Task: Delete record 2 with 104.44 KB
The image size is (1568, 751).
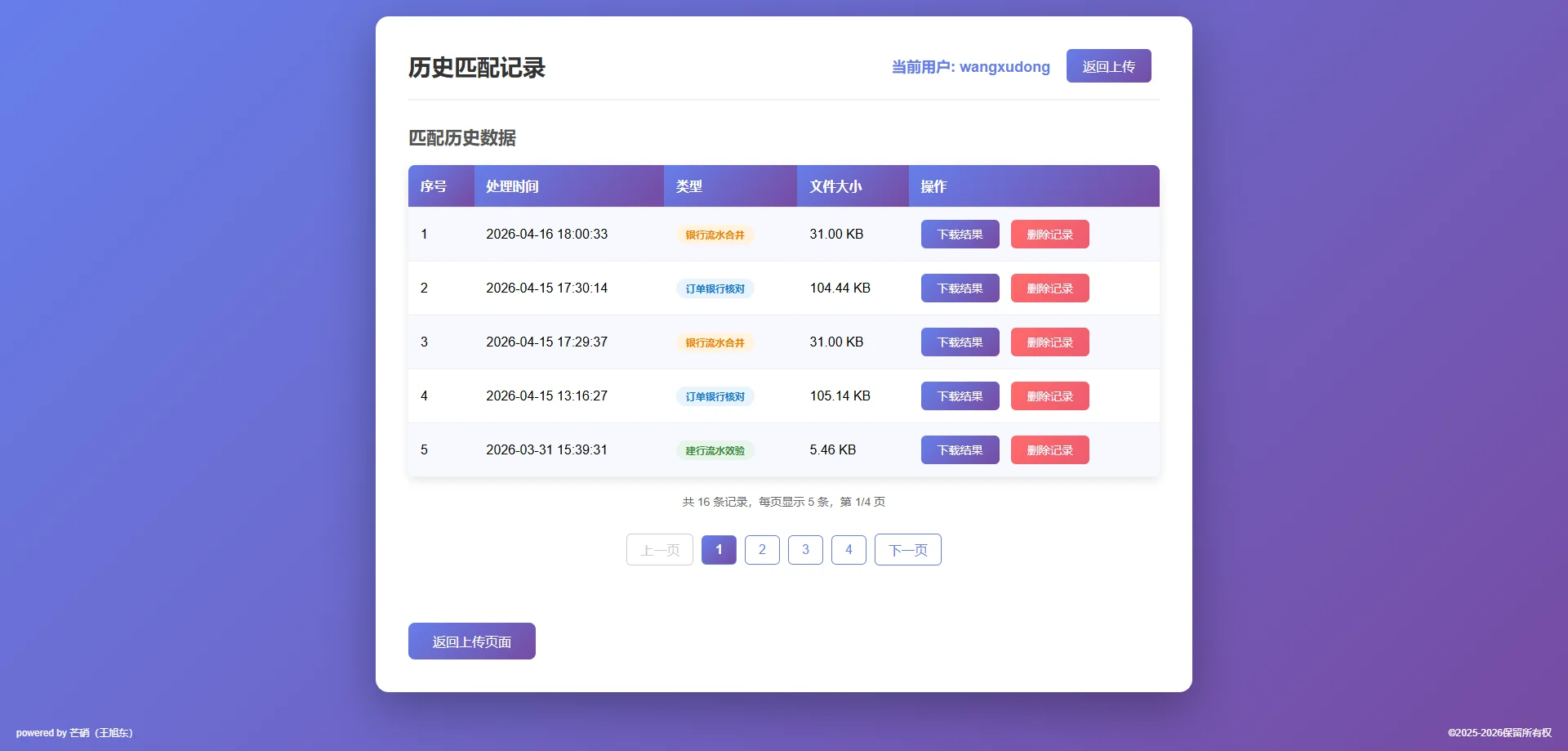Action: pos(1050,288)
